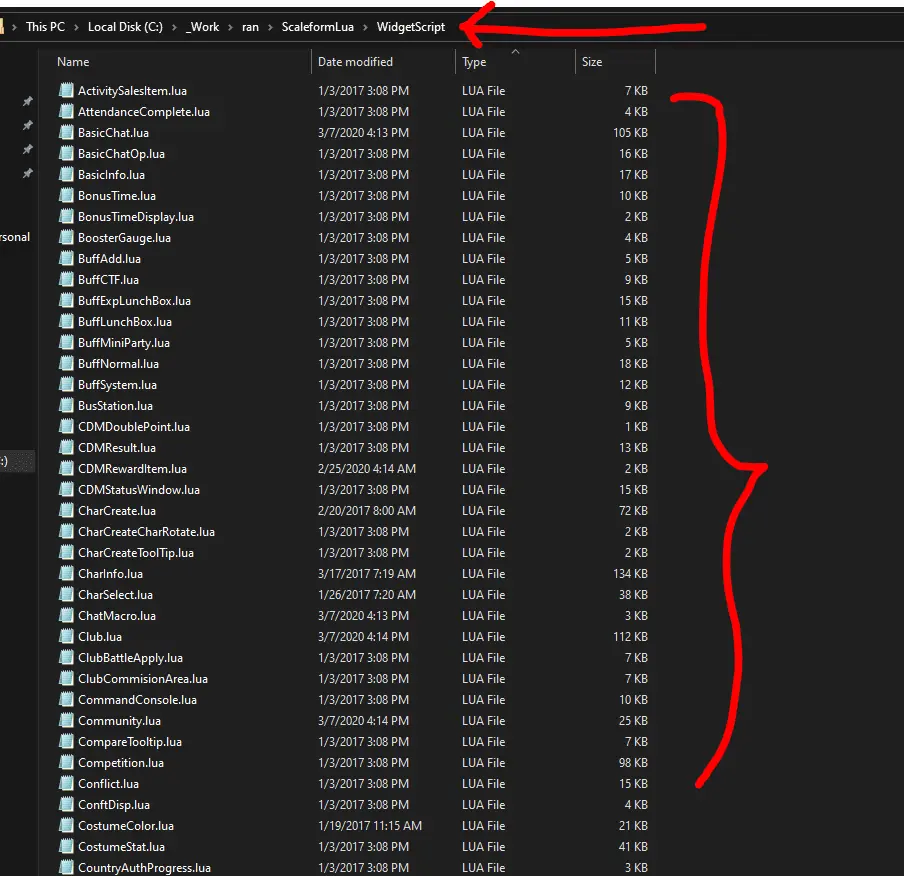Click the Competition.lua file icon
The image size is (904, 876).
point(67,762)
